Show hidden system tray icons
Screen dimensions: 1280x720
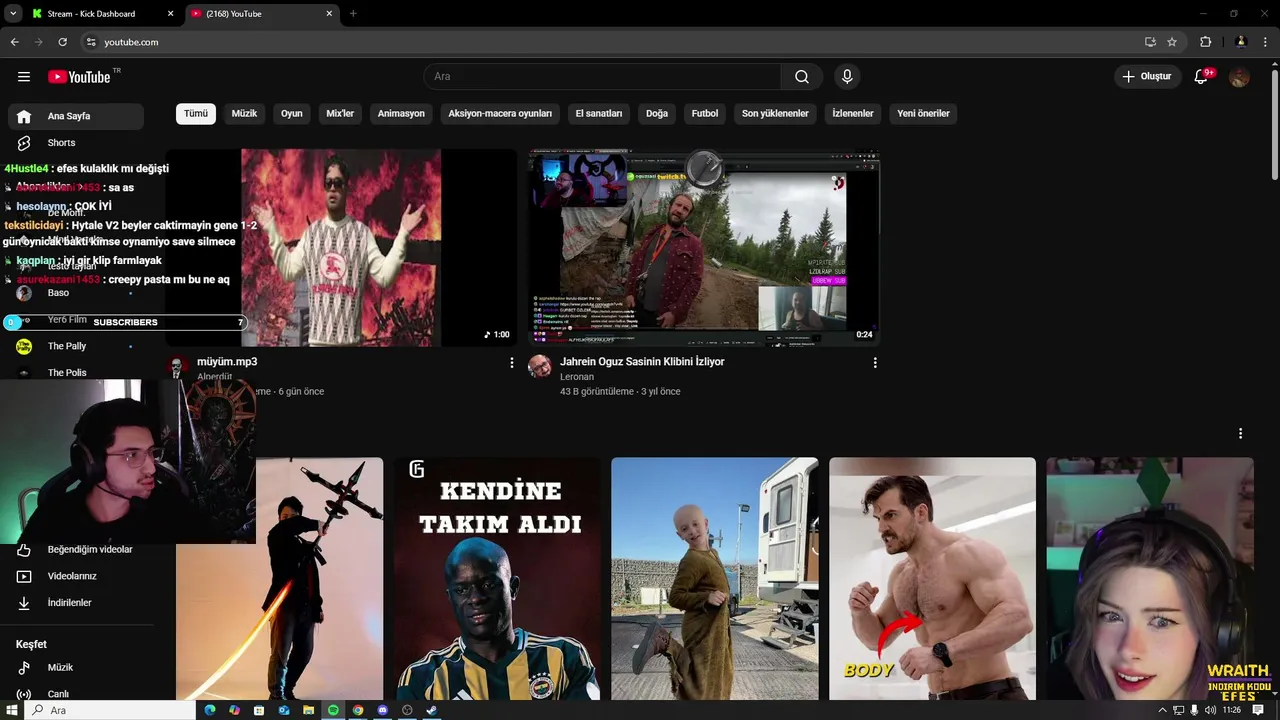1162,710
